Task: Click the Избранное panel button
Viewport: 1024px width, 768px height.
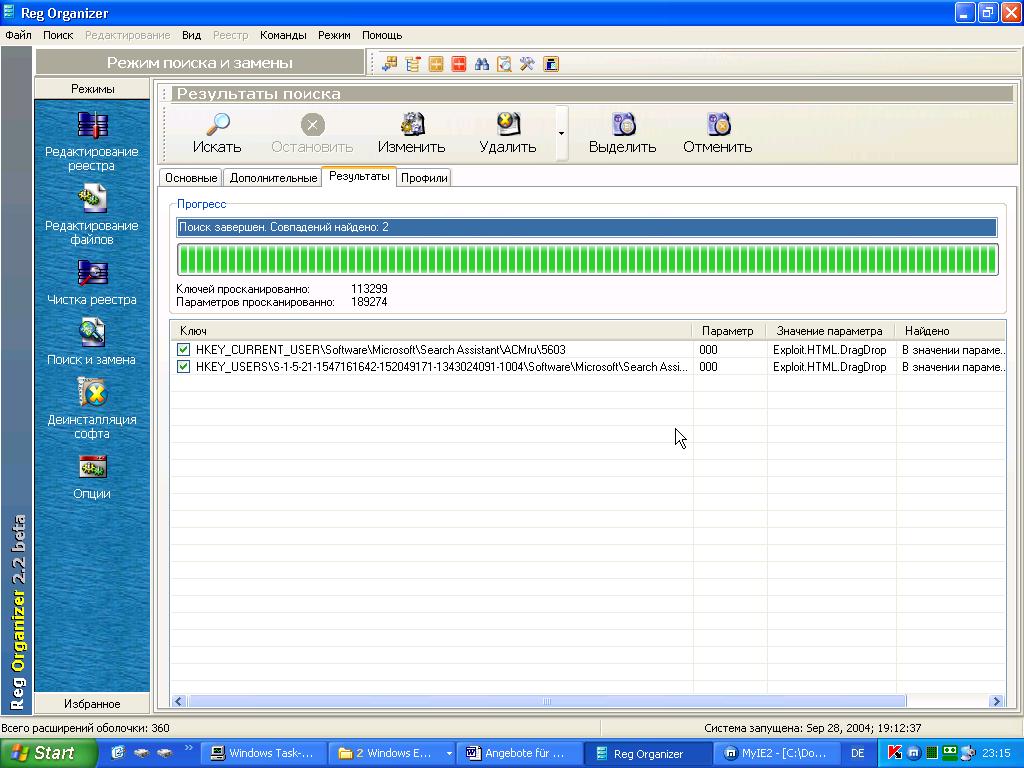Action: point(92,703)
